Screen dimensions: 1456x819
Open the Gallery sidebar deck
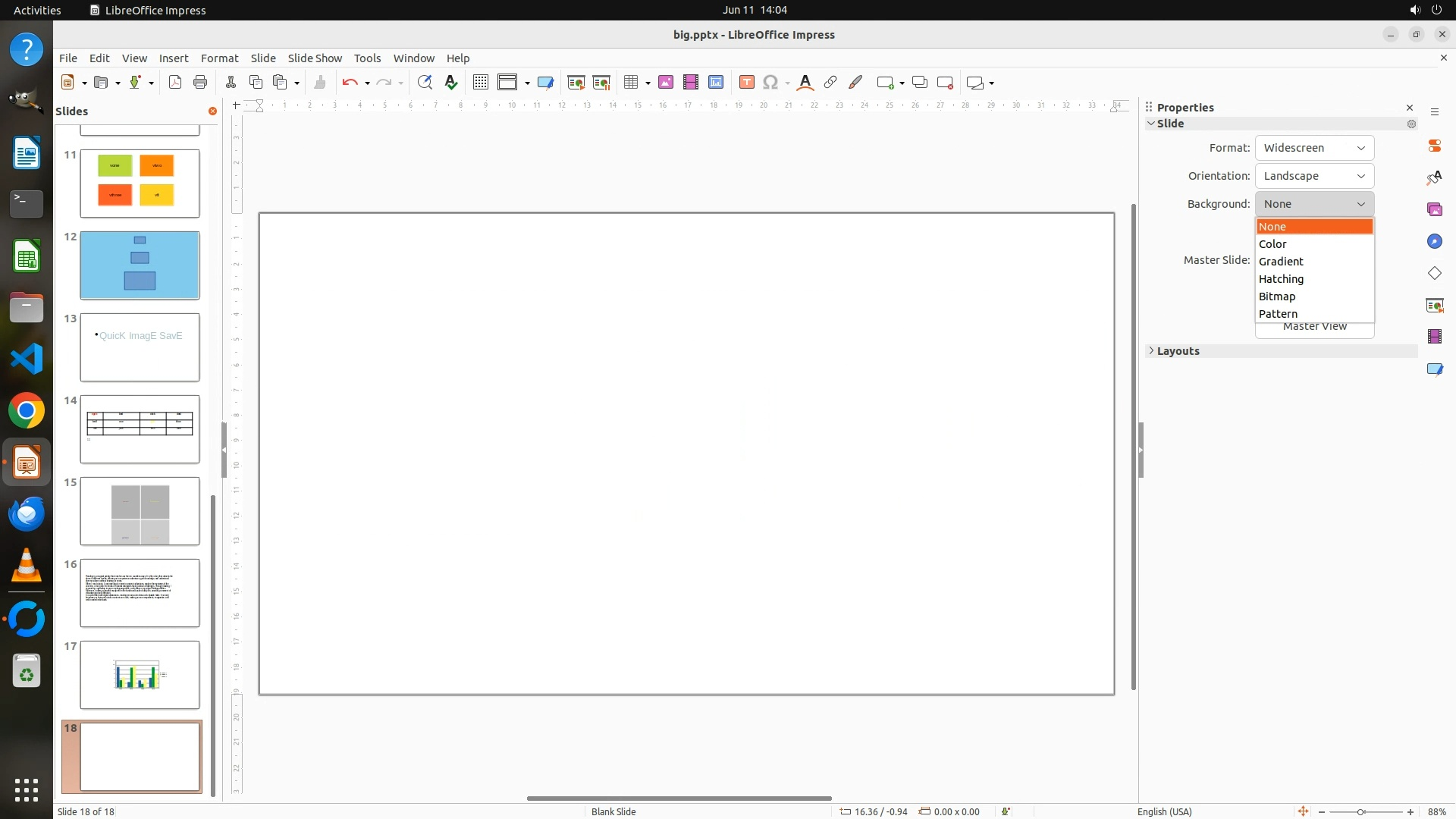click(1434, 209)
